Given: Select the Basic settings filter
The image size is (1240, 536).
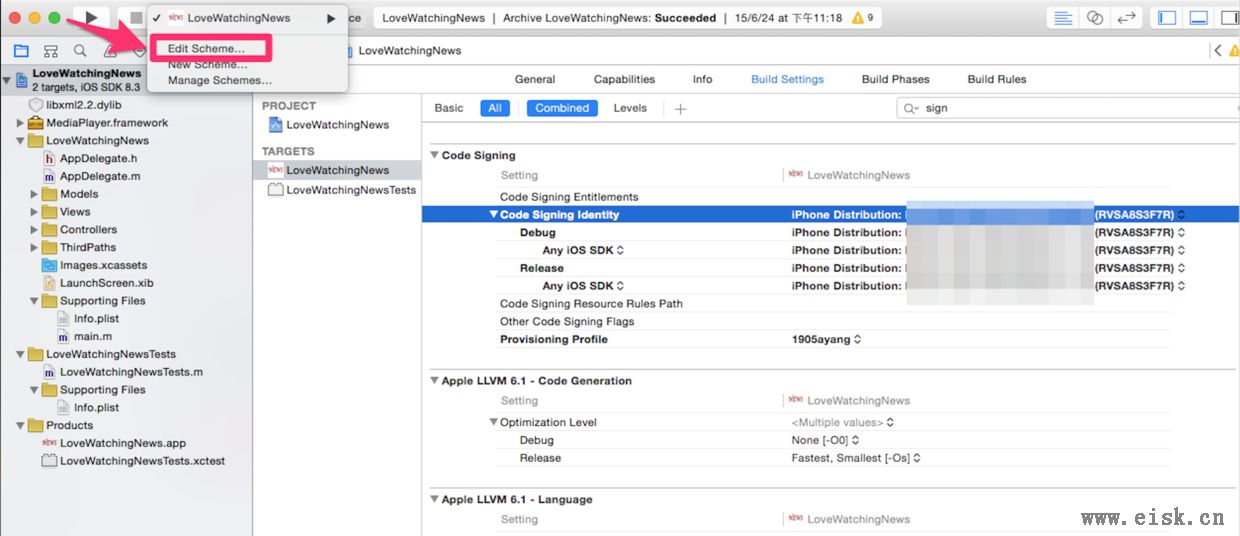Looking at the screenshot, I should point(449,108).
